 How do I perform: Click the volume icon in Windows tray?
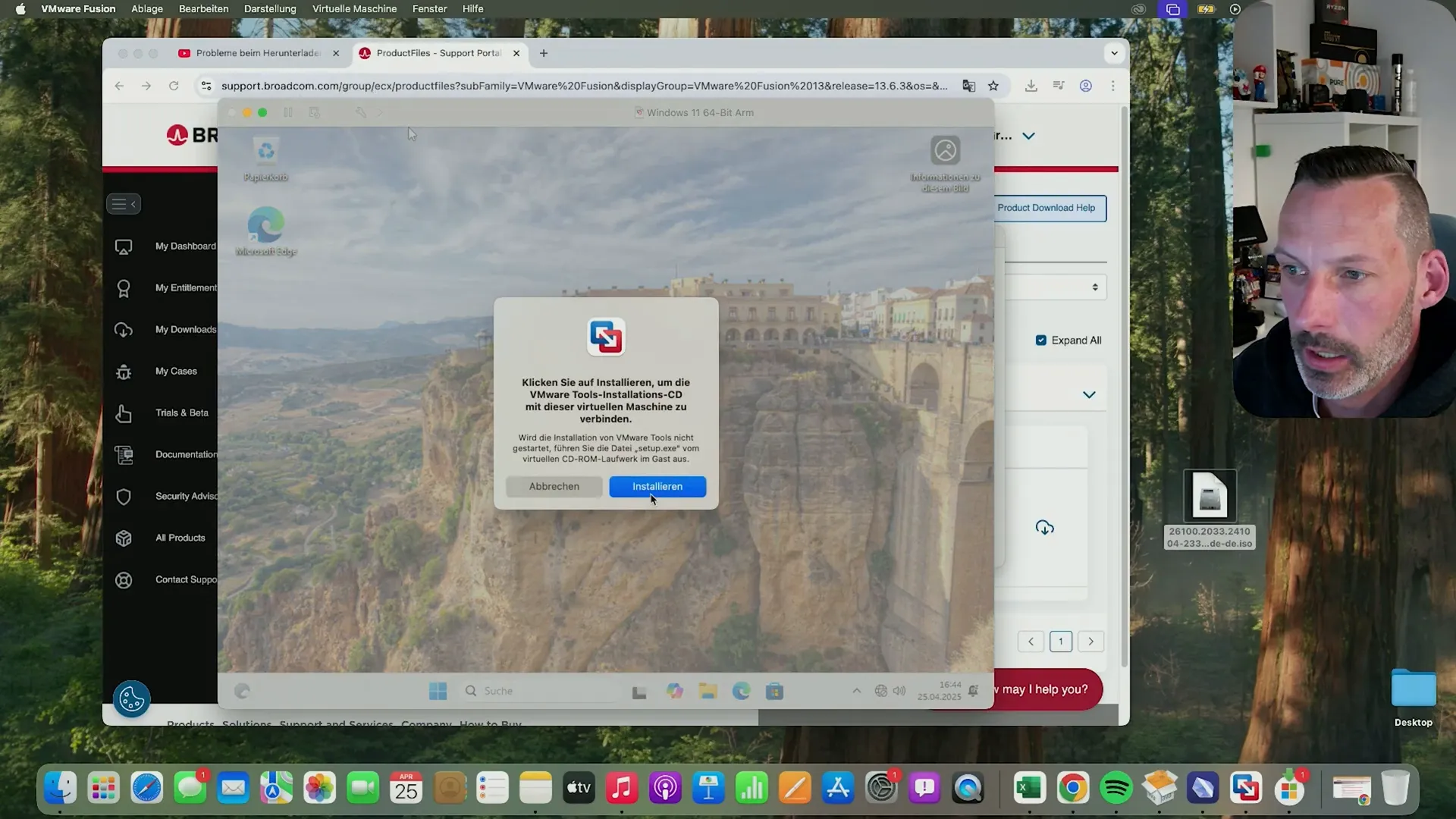click(899, 691)
